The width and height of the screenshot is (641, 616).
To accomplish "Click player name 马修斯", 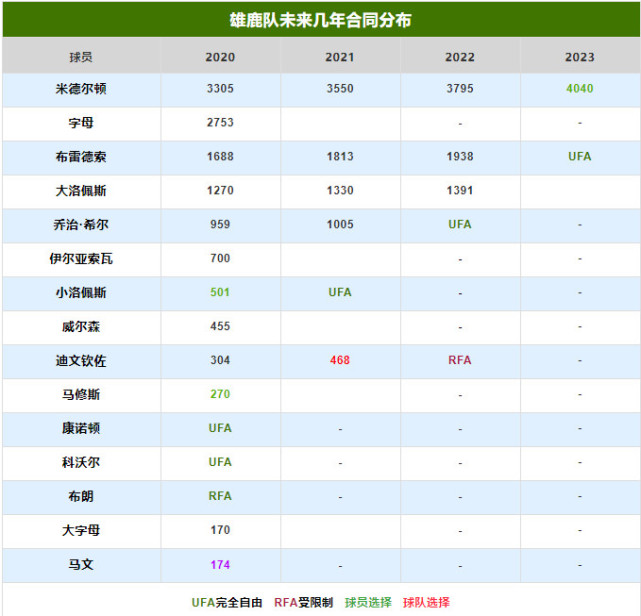I will [81, 394].
